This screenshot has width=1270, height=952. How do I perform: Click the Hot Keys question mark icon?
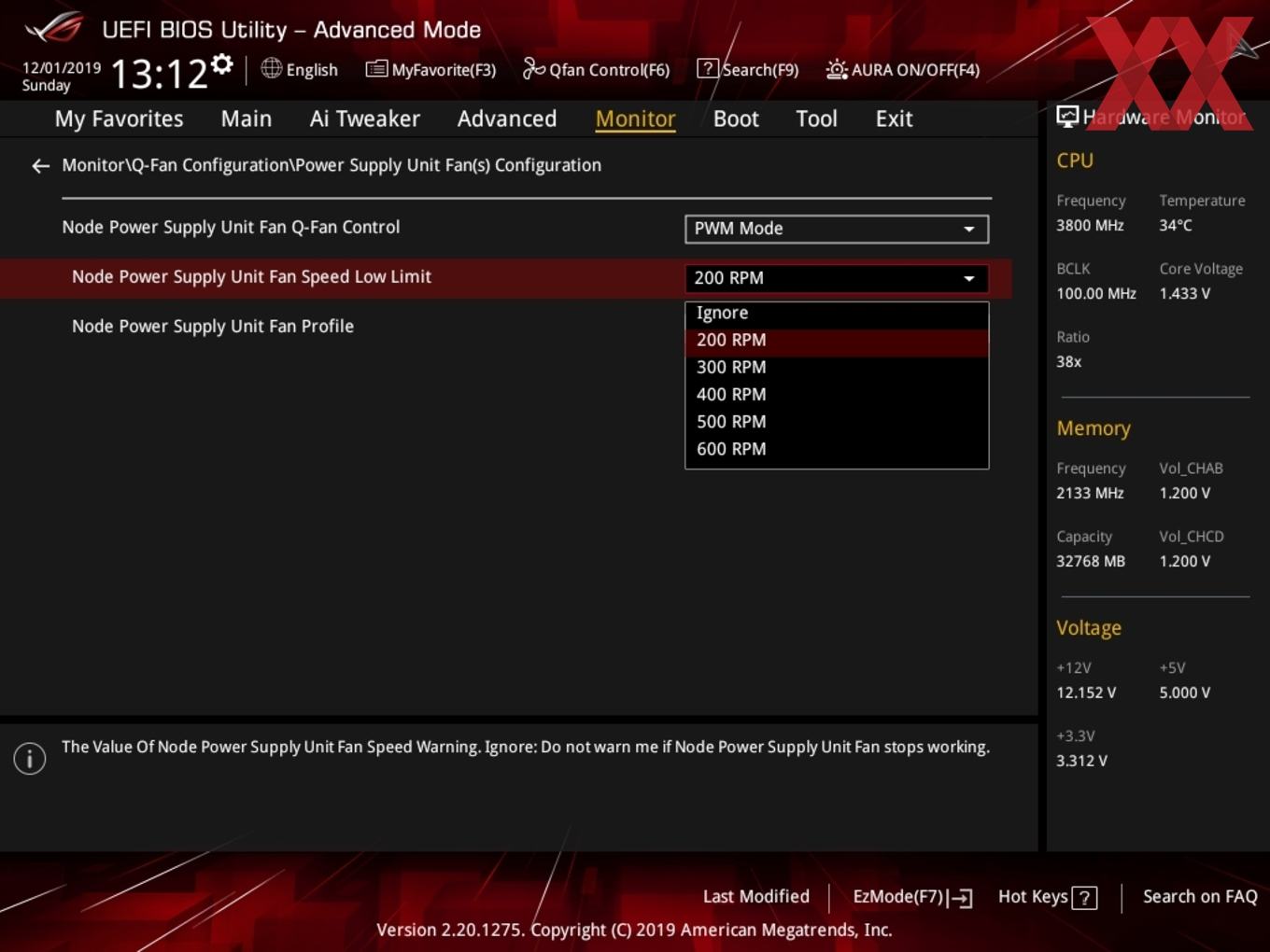click(1084, 898)
